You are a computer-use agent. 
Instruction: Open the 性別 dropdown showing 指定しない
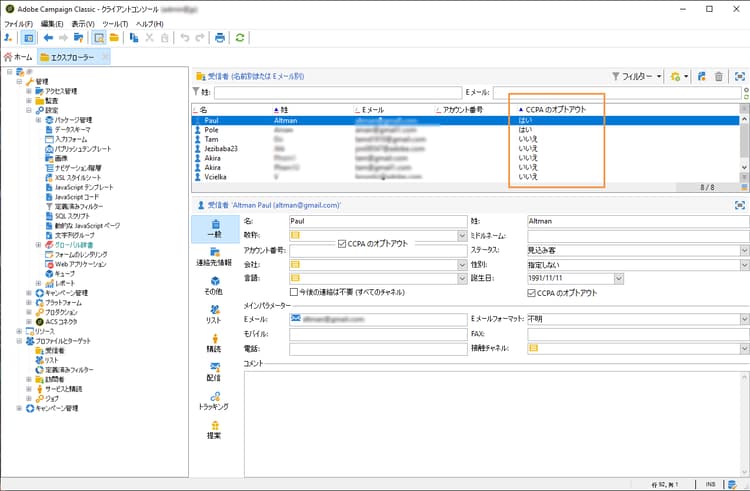pyautogui.click(x=745, y=265)
